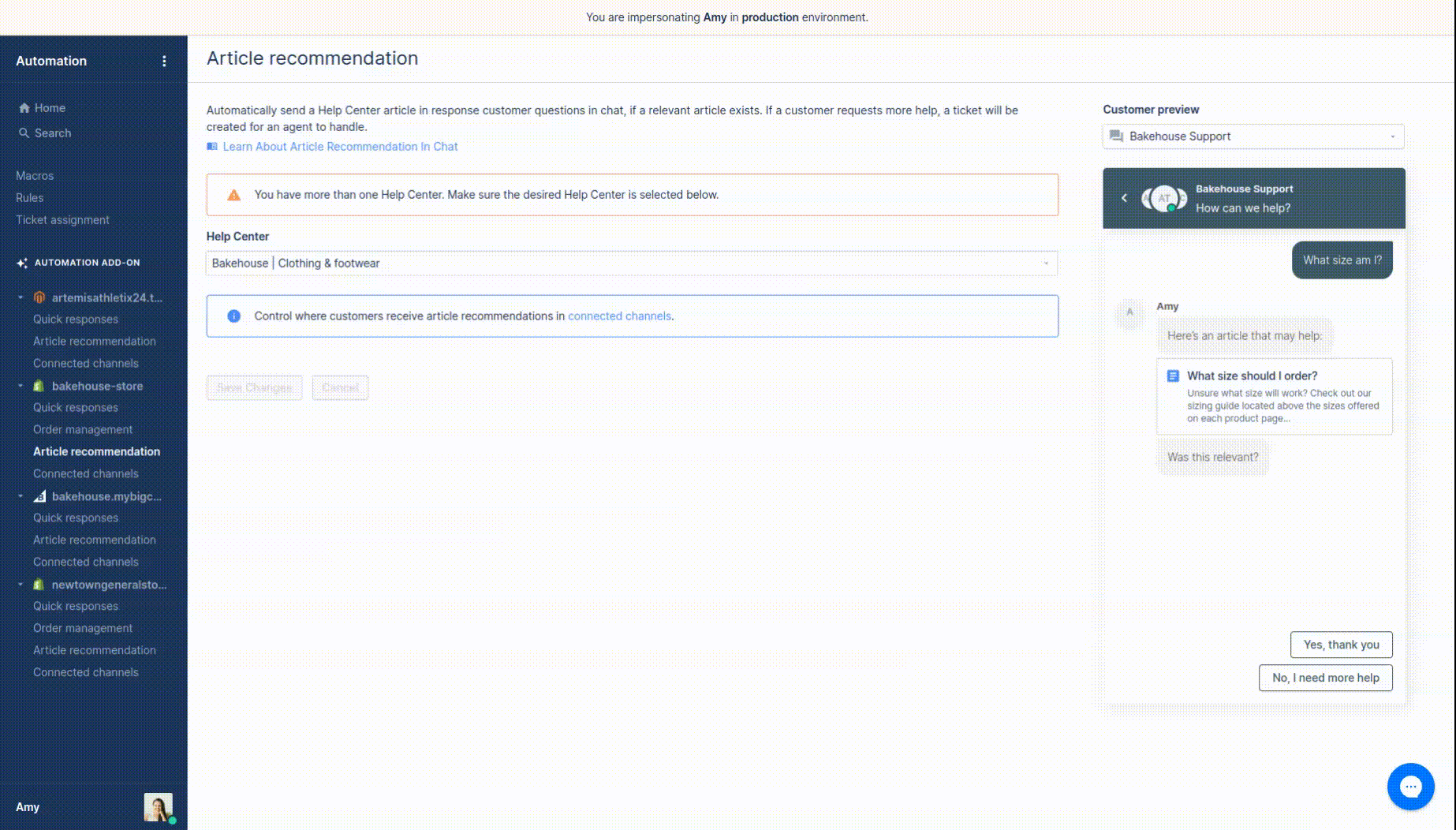Open Order management under bakehouse-store

83,430
